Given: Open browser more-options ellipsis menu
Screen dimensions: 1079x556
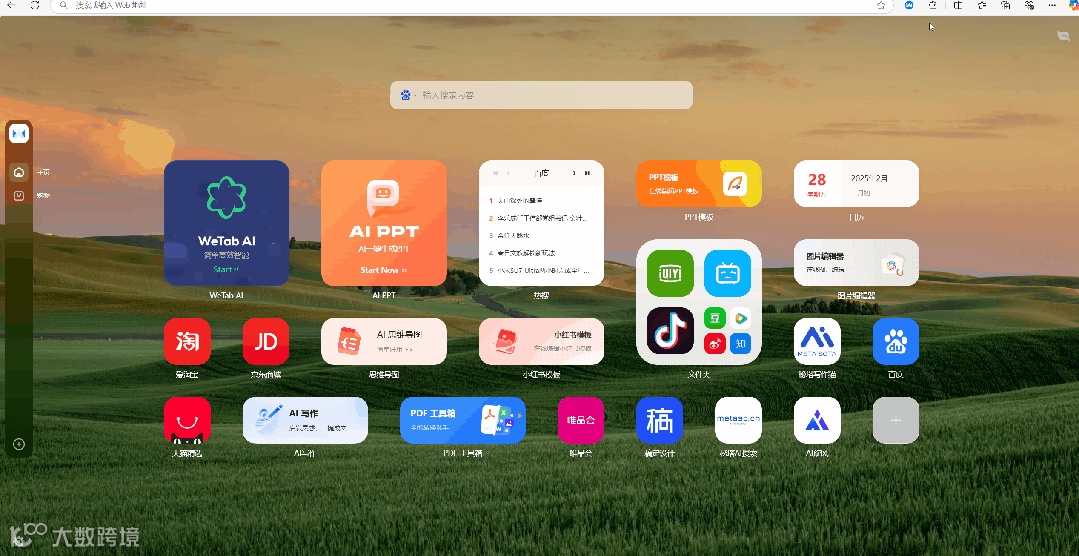Looking at the screenshot, I should pyautogui.click(x=1054, y=5).
